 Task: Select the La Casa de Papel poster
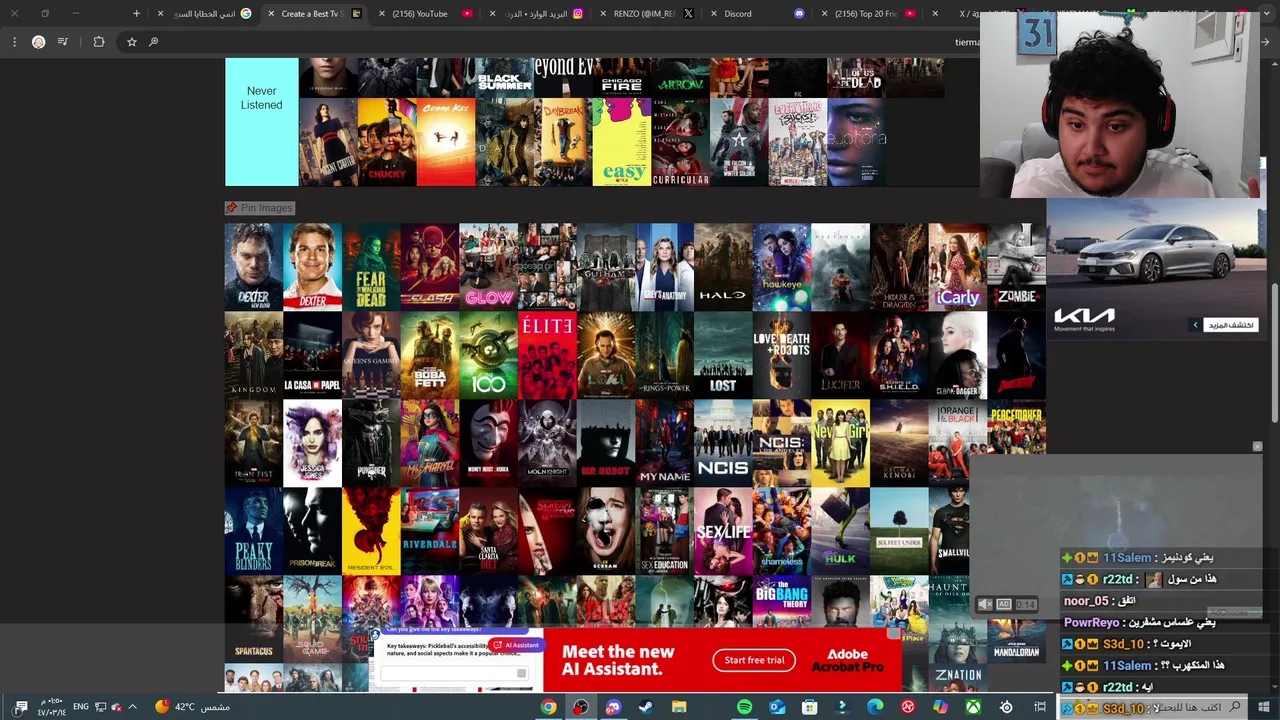pos(312,355)
